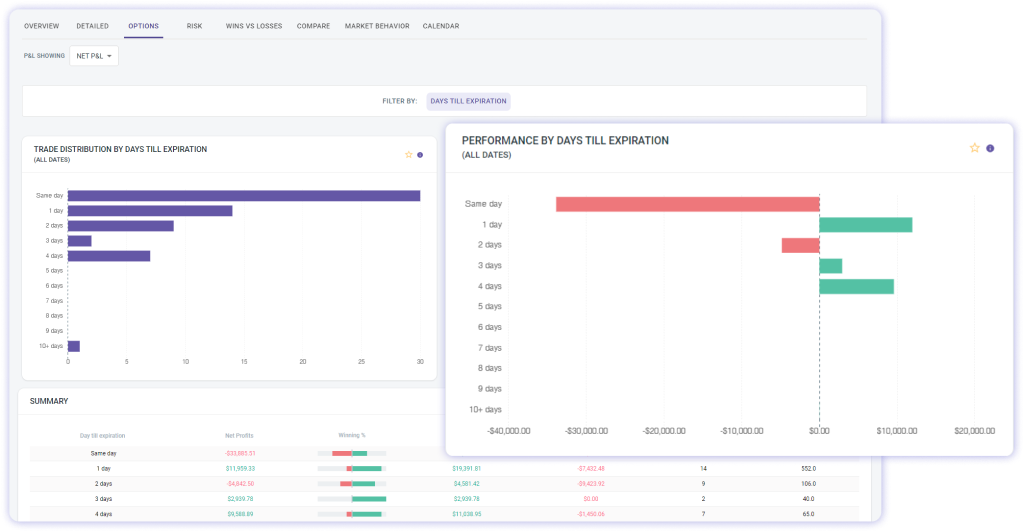This screenshot has height=532, width=1024.
Task: Sort by Net Profits column header
Action: 239,435
